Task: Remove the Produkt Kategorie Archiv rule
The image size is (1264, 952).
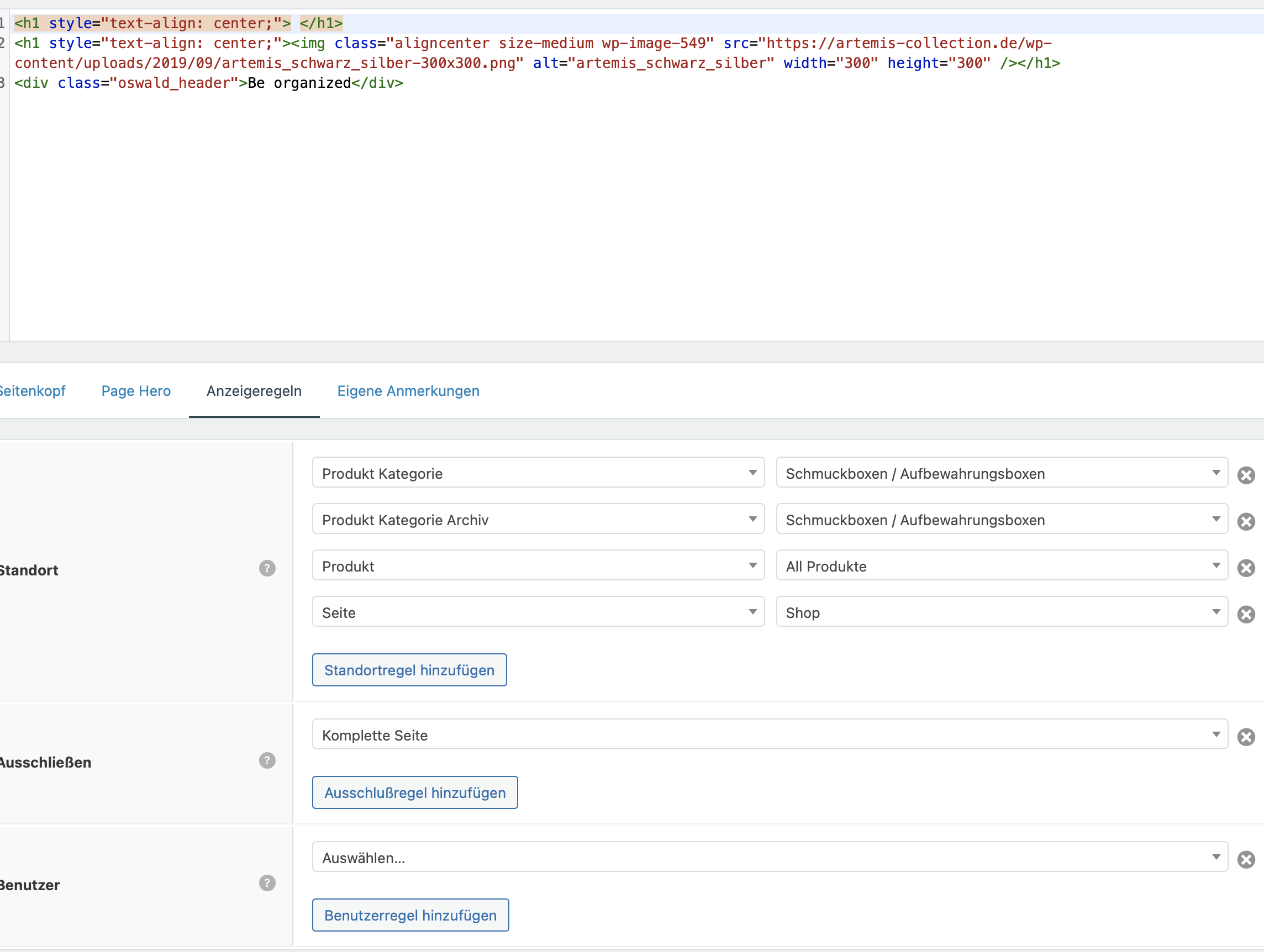Action: (x=1246, y=521)
